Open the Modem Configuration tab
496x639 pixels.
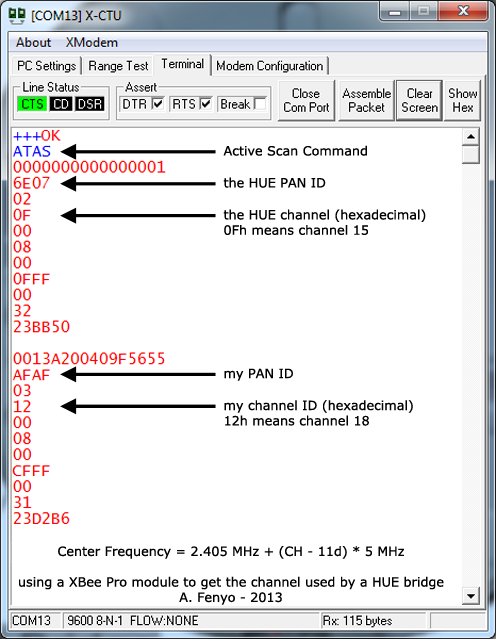[269, 66]
